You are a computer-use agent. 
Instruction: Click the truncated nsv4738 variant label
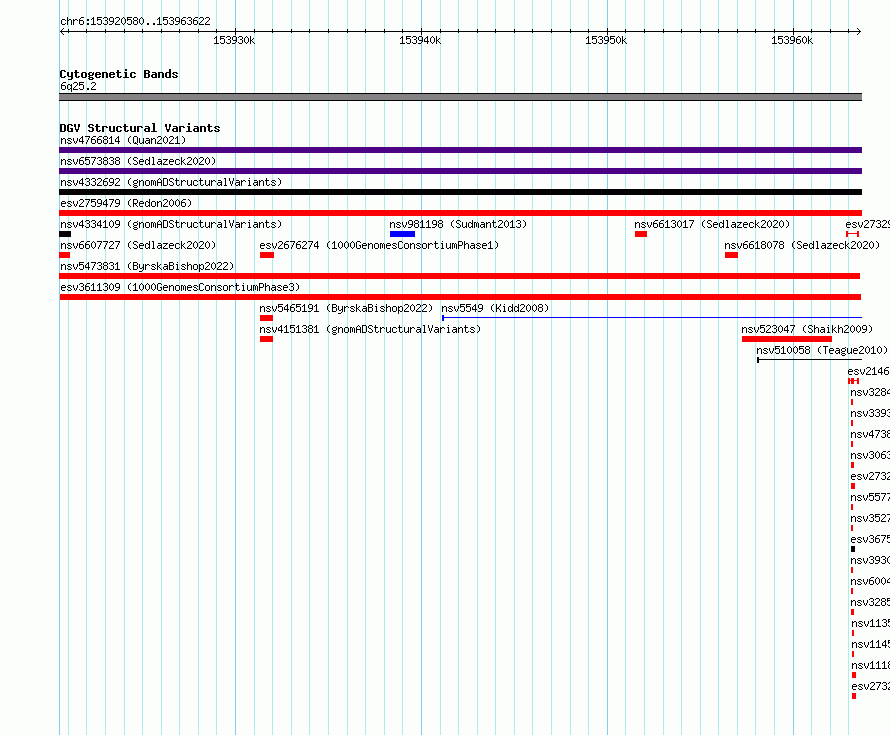point(870,434)
